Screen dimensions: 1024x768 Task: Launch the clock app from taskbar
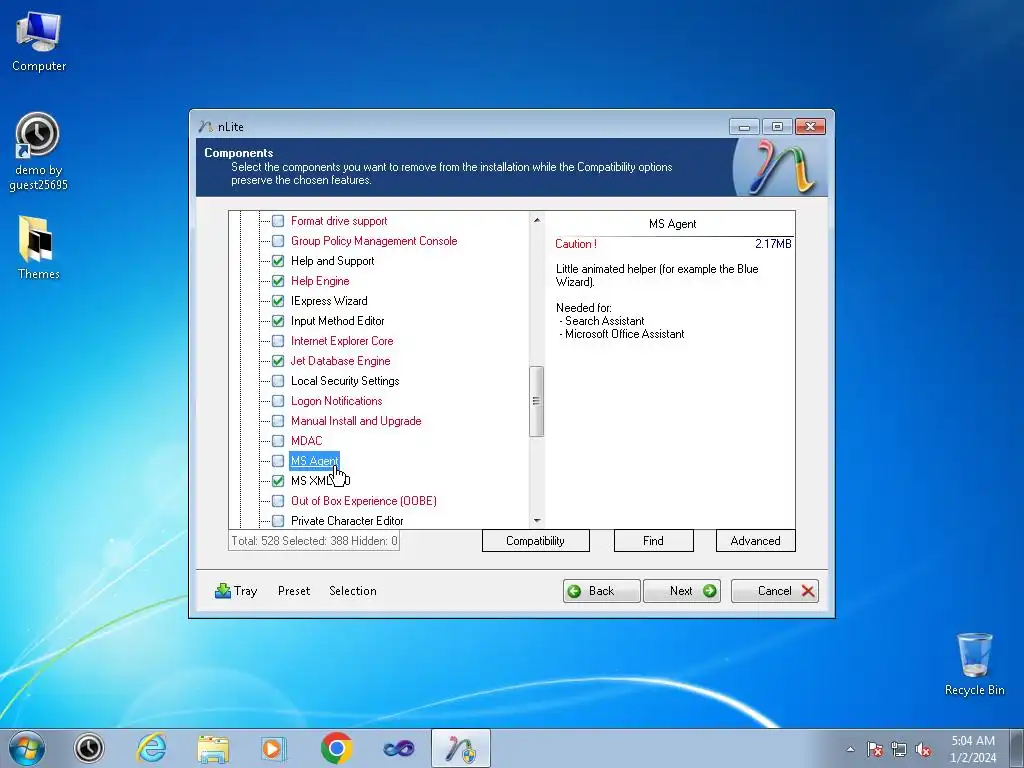click(89, 748)
